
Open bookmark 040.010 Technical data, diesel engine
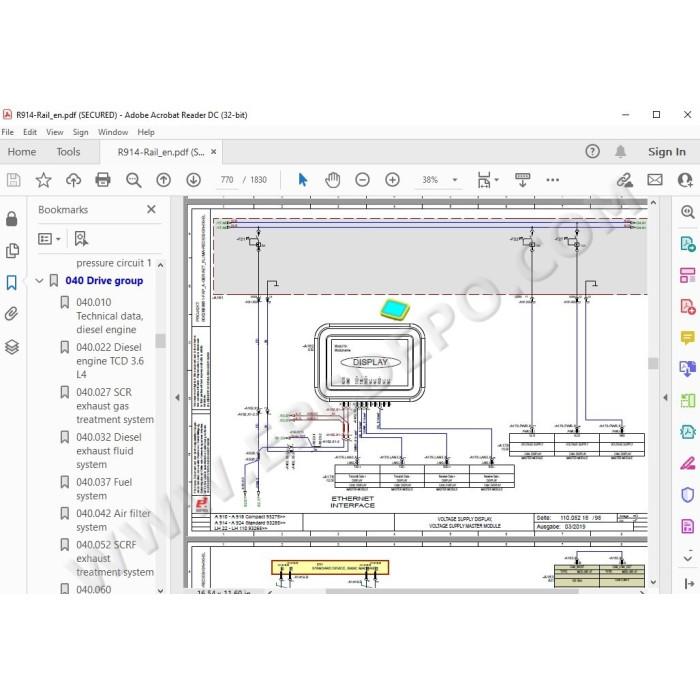point(110,316)
